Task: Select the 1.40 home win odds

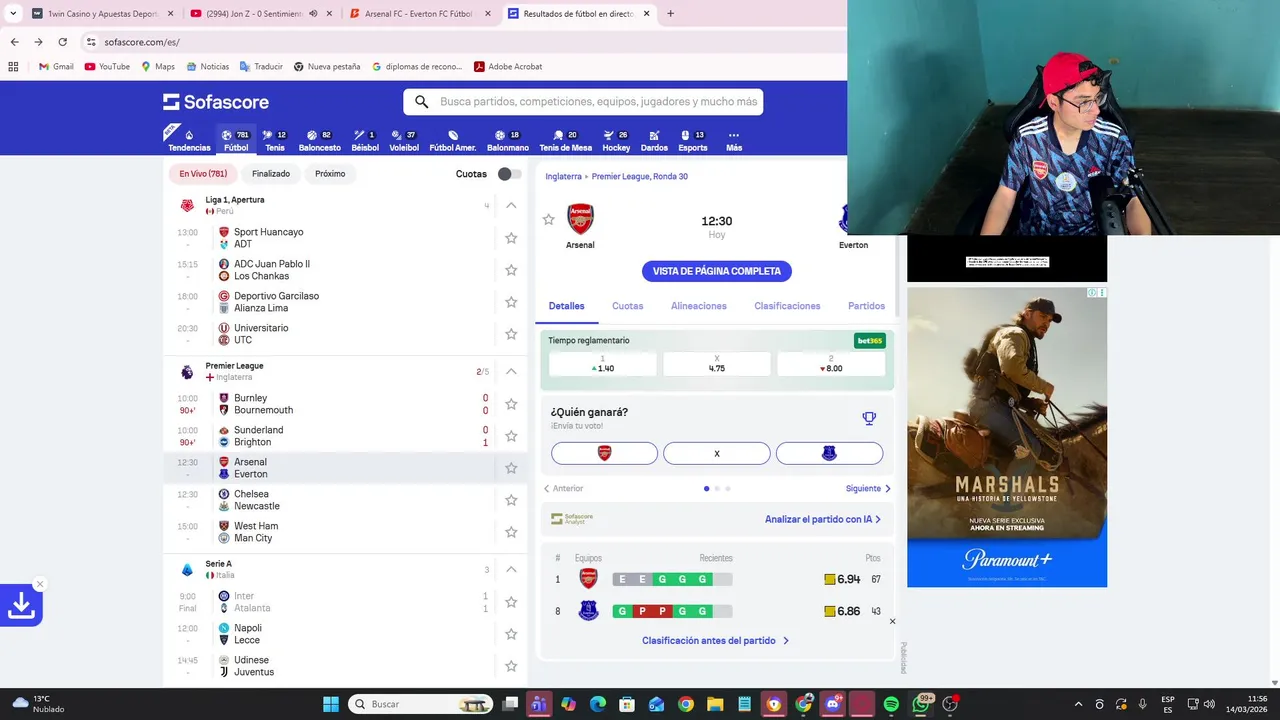Action: (x=603, y=364)
